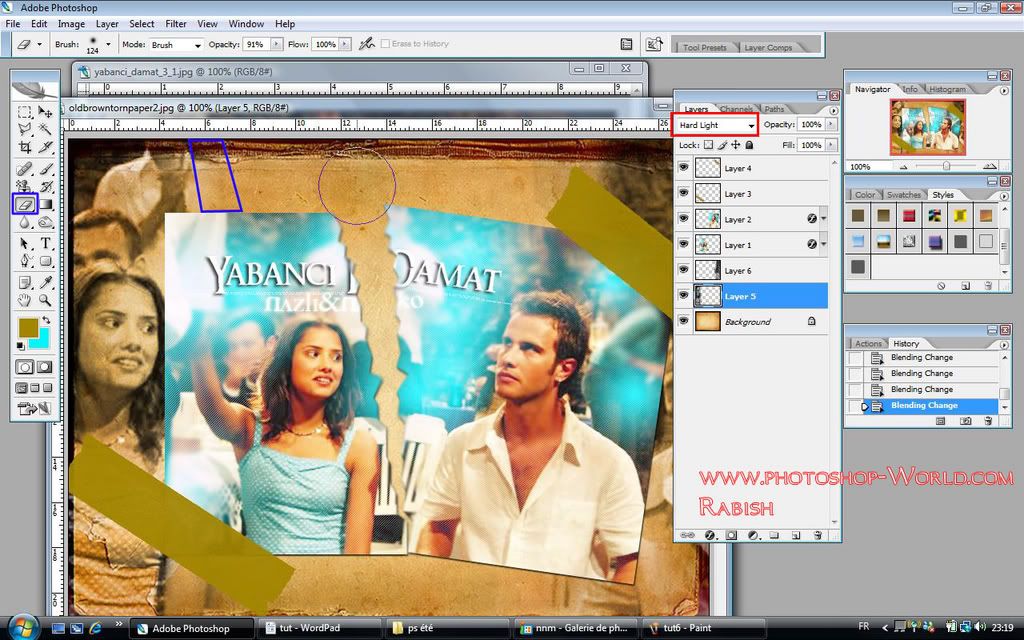Delete current state in History panel
Image resolution: width=1024 pixels, height=640 pixels.
pyautogui.click(x=988, y=421)
